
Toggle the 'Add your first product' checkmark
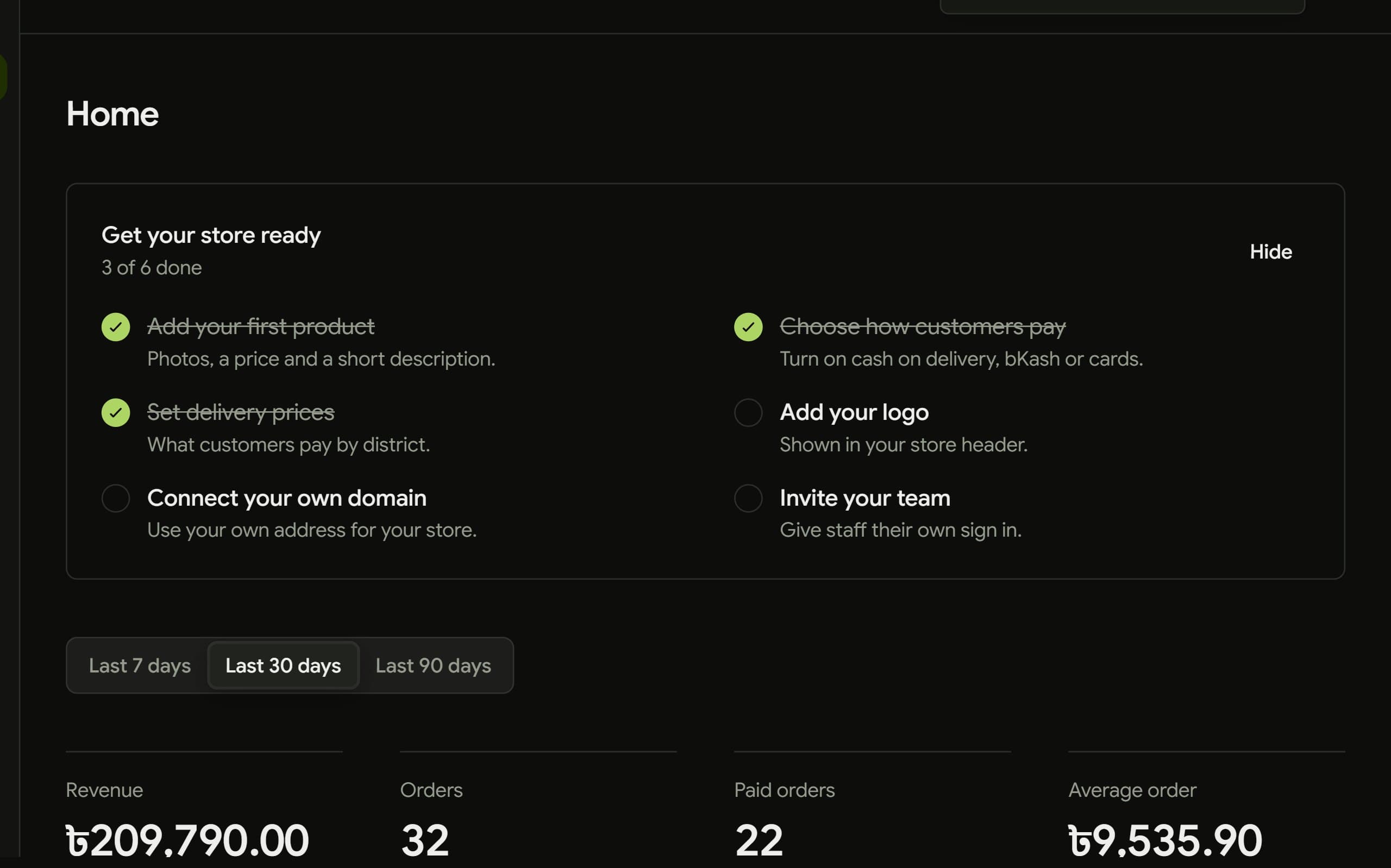click(115, 326)
